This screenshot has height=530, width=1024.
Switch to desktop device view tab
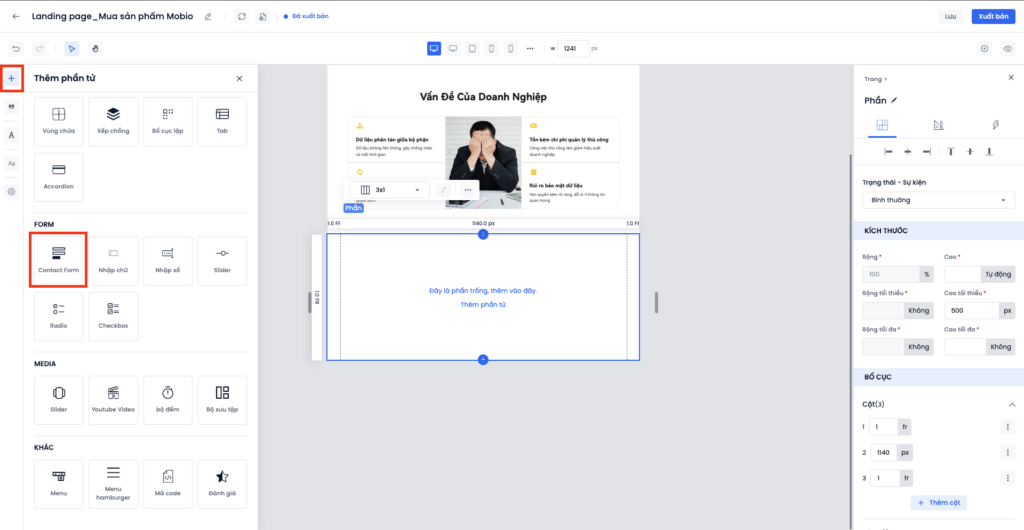434,48
